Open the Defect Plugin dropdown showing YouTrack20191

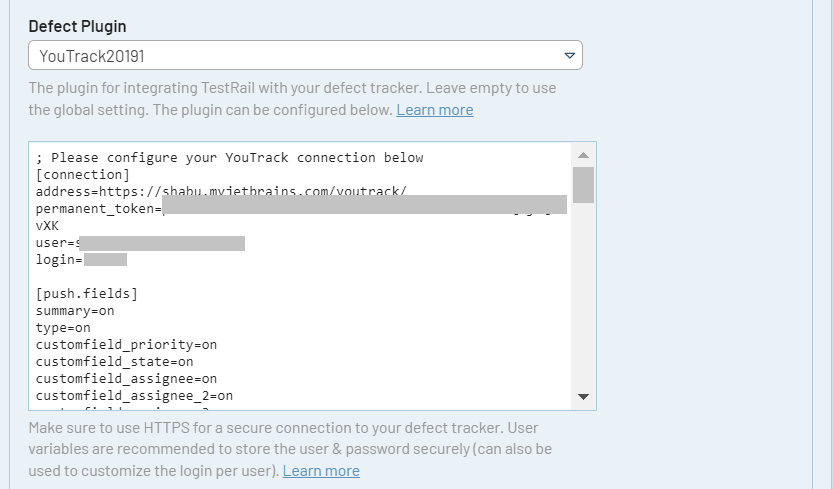304,56
